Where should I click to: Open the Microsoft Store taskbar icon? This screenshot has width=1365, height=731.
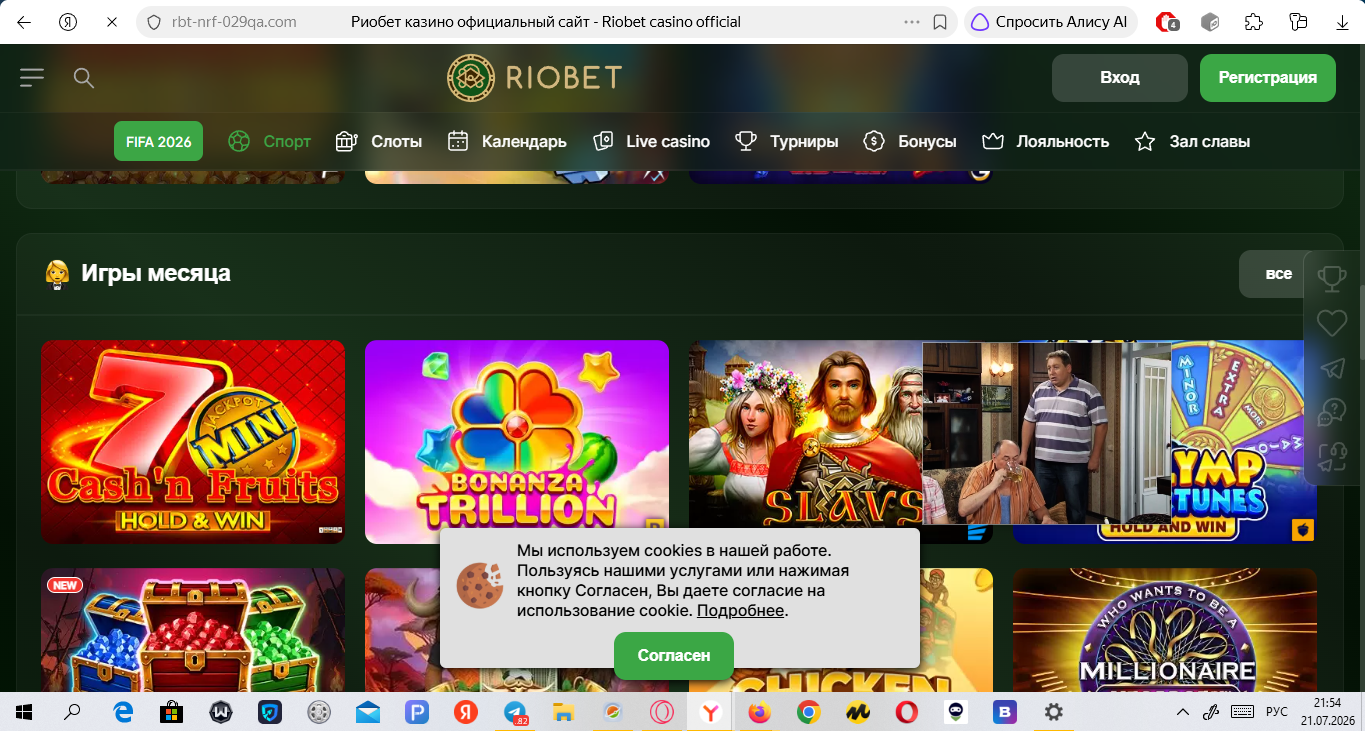(x=171, y=712)
